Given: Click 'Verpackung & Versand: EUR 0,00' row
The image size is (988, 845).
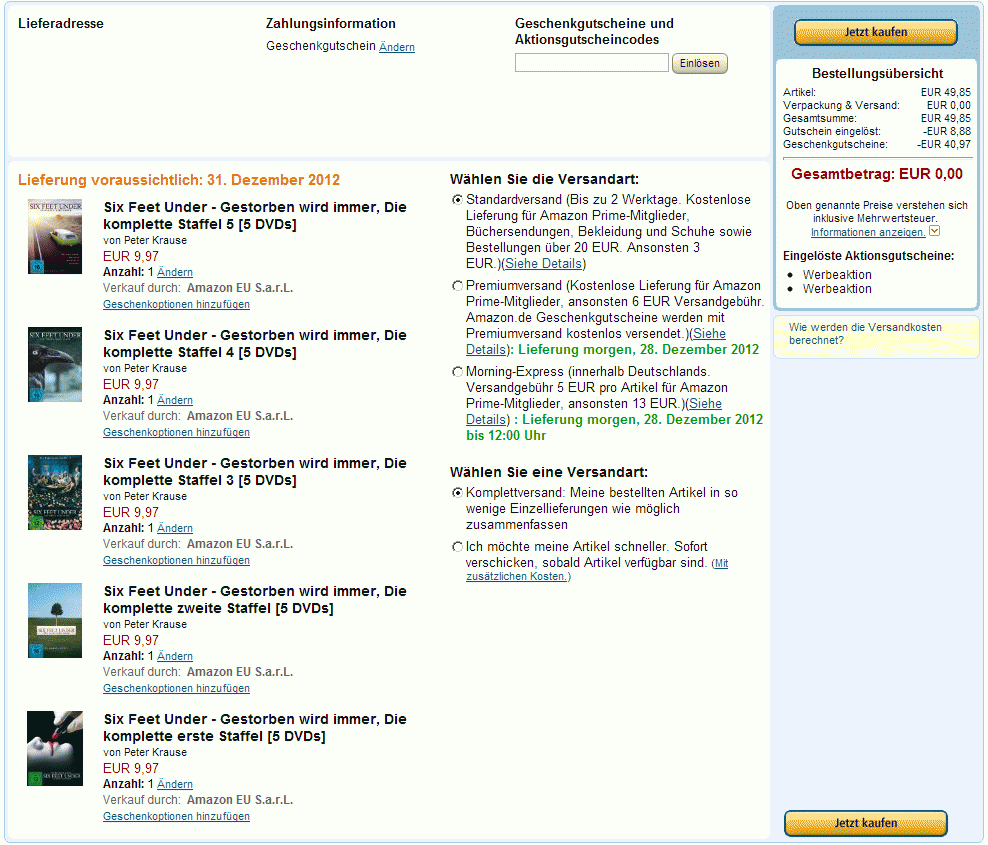Looking at the screenshot, I should [876, 105].
